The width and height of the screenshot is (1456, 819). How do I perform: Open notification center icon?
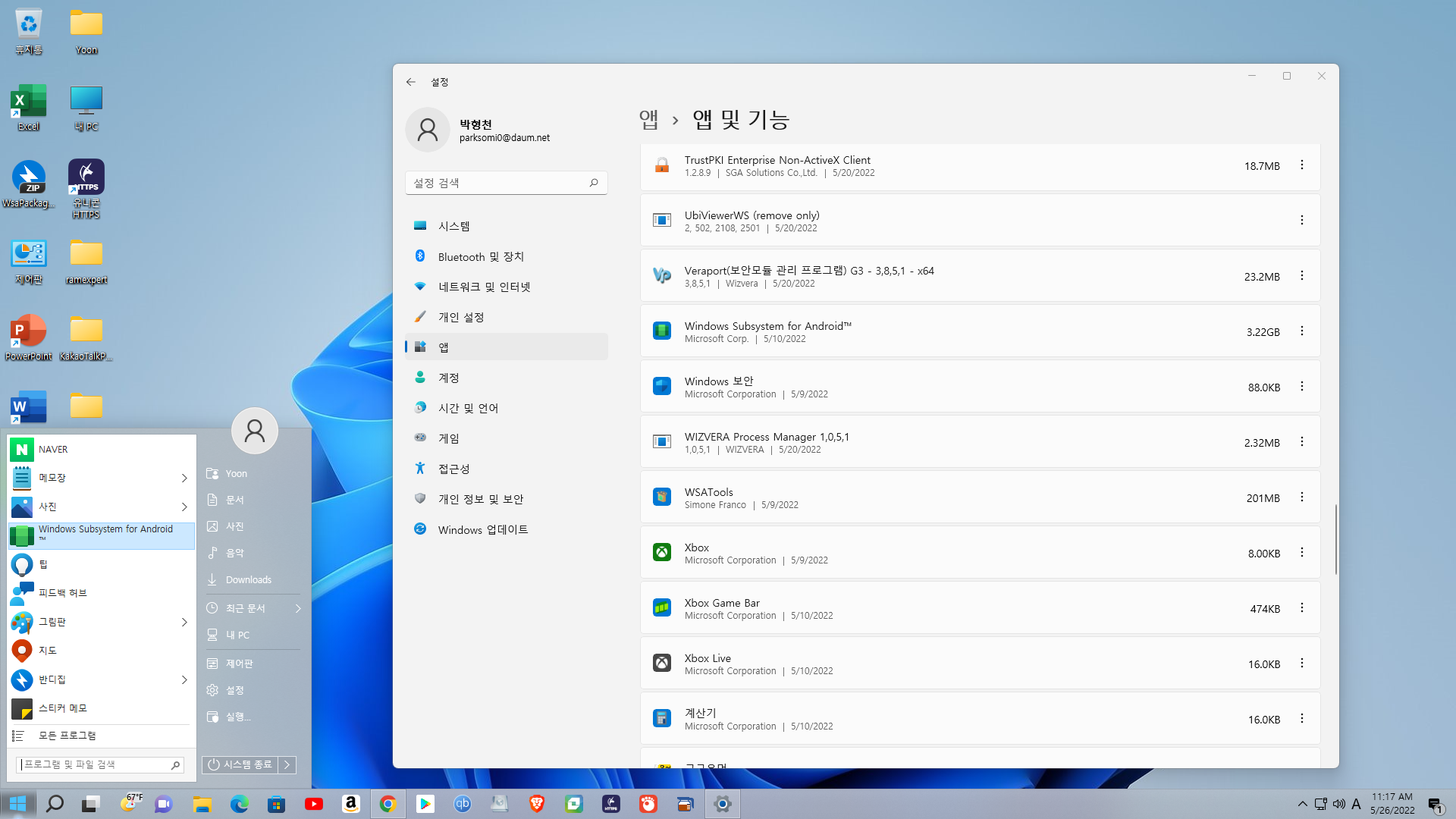click(1435, 805)
